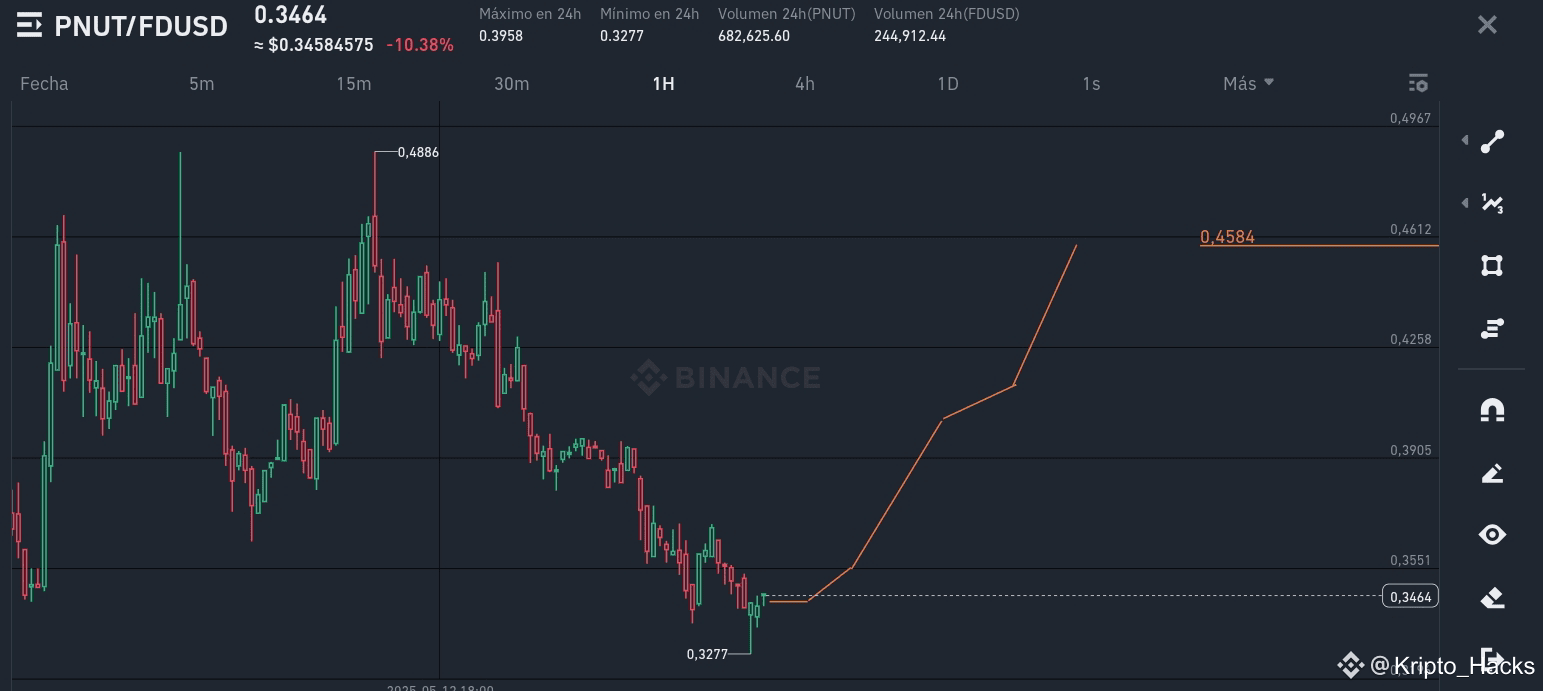Open the Más timeframe dropdown

pyautogui.click(x=1248, y=83)
